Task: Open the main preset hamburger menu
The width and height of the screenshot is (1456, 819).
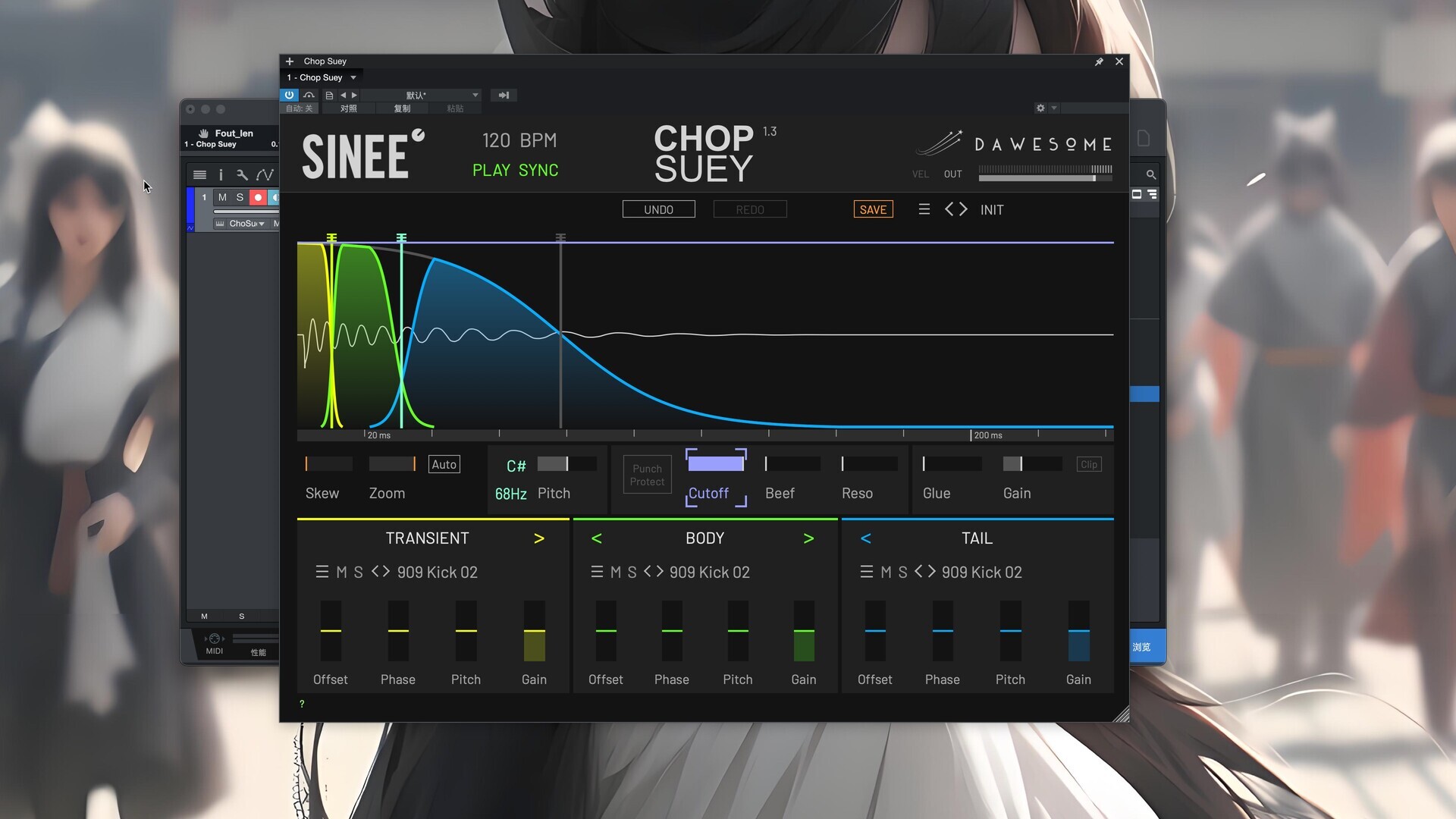Action: point(924,209)
